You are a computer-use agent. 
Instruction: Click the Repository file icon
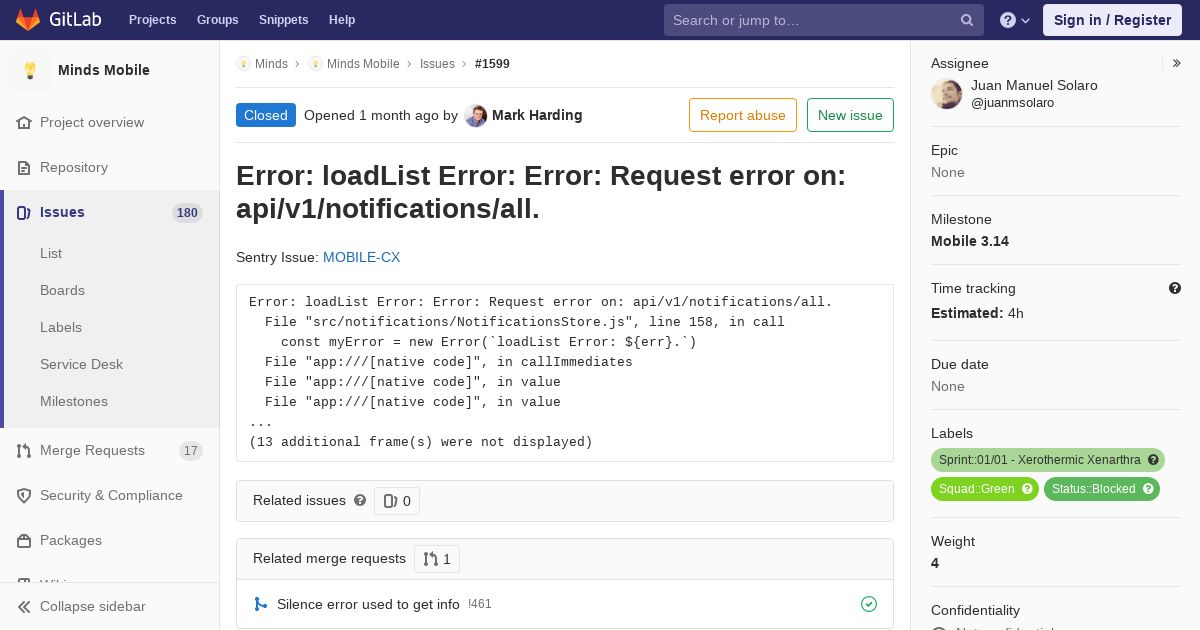[24, 167]
